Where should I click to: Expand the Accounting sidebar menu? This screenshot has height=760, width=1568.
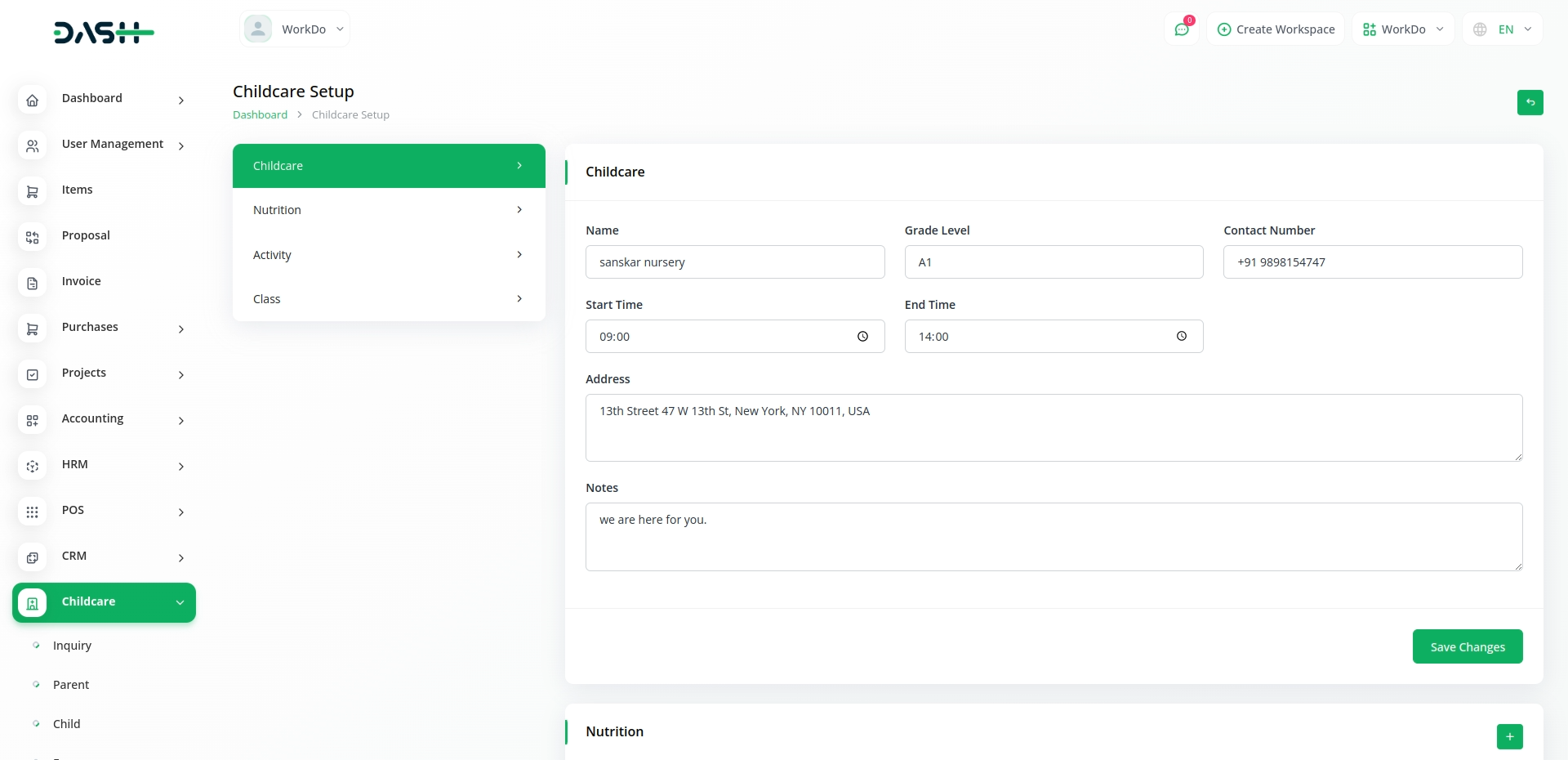coord(180,420)
